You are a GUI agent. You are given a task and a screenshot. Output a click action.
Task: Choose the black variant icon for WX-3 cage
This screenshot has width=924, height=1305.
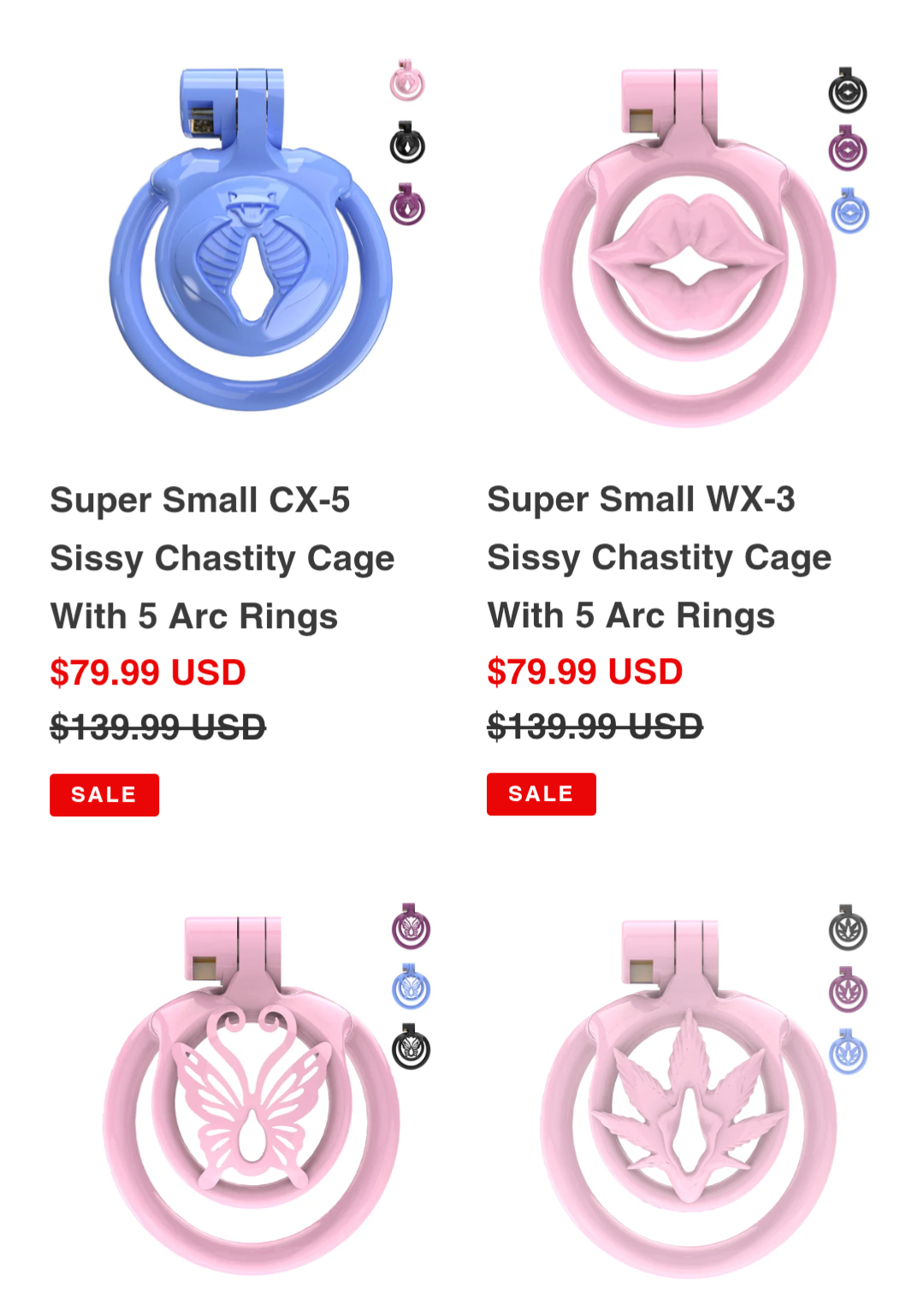(848, 91)
